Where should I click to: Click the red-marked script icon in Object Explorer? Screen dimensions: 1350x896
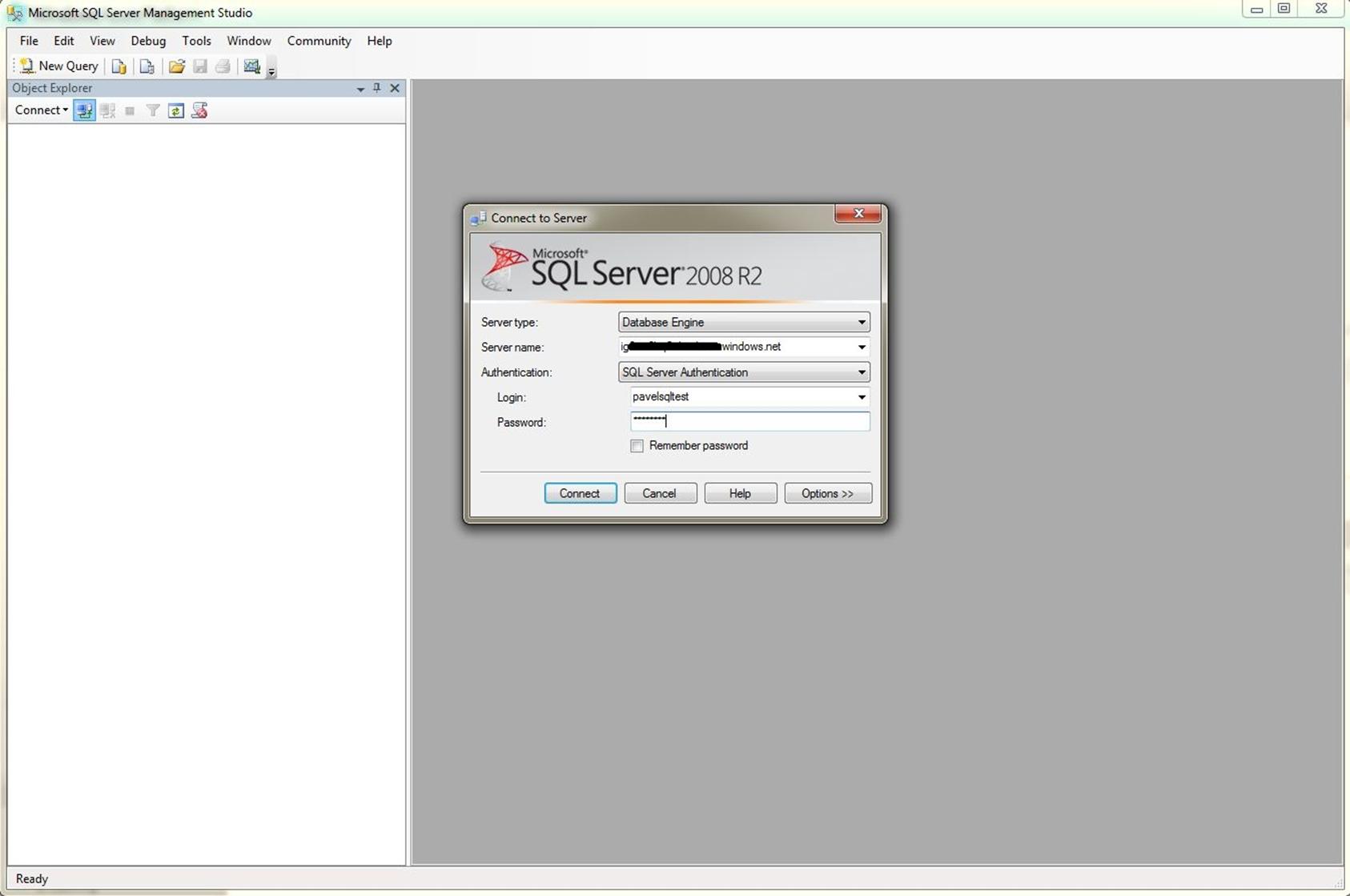click(x=199, y=110)
